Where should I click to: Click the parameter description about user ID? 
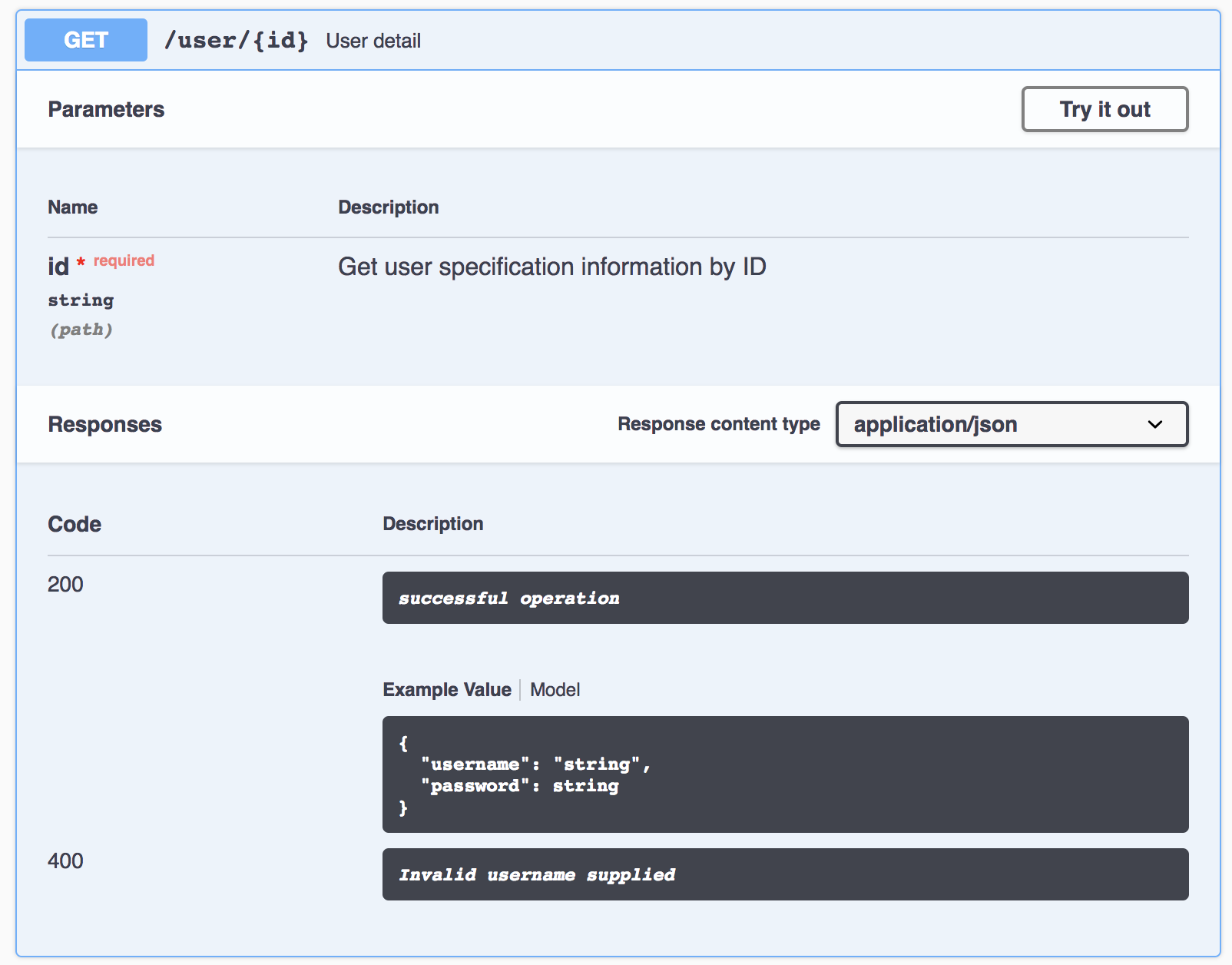(552, 267)
